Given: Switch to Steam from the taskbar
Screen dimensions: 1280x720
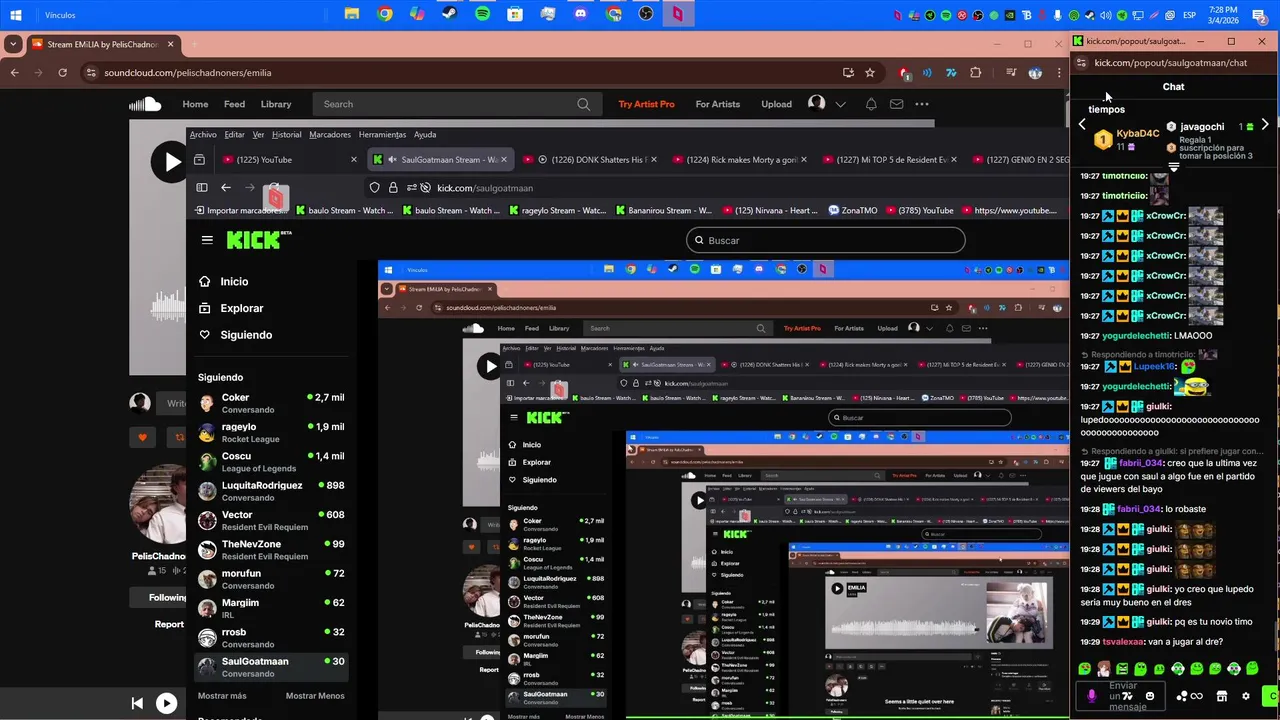Looking at the screenshot, I should point(450,14).
